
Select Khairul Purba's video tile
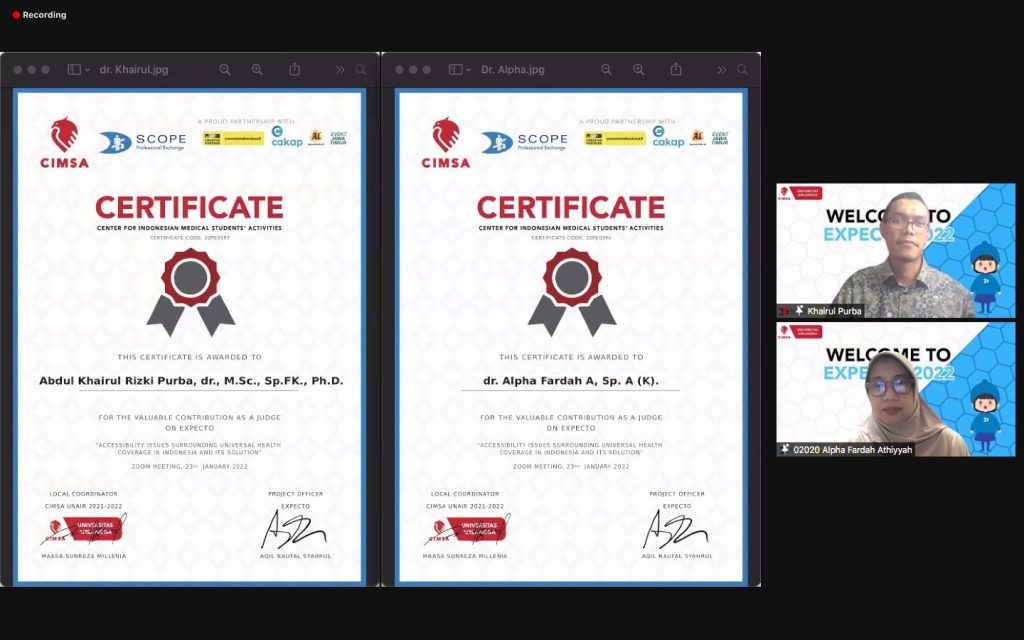(895, 250)
